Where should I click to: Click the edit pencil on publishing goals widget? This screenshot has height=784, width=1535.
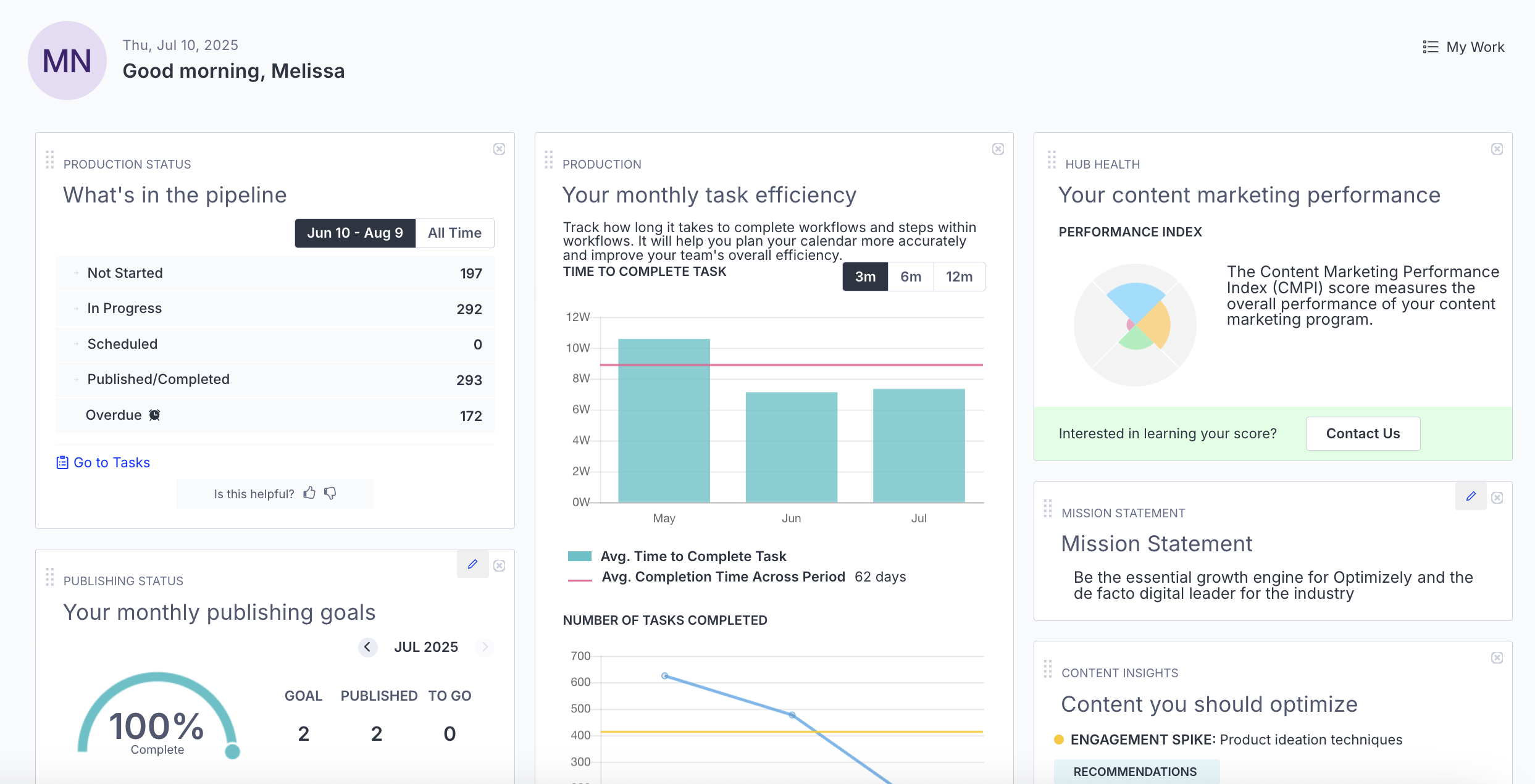pos(473,564)
